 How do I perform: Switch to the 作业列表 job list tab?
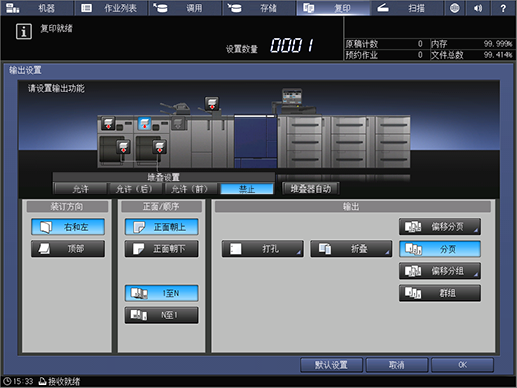click(111, 8)
